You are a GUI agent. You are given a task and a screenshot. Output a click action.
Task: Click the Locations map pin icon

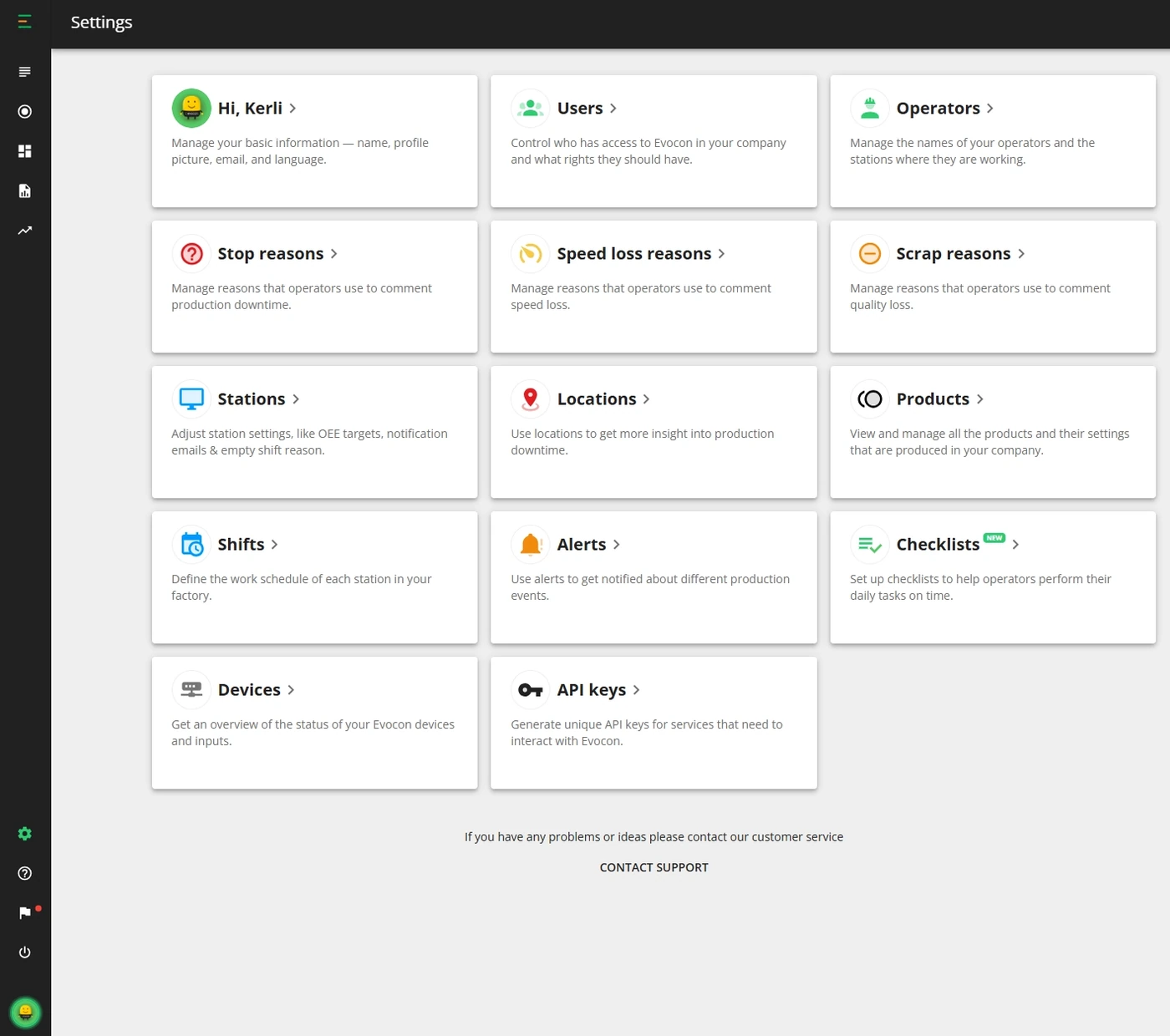pos(531,399)
